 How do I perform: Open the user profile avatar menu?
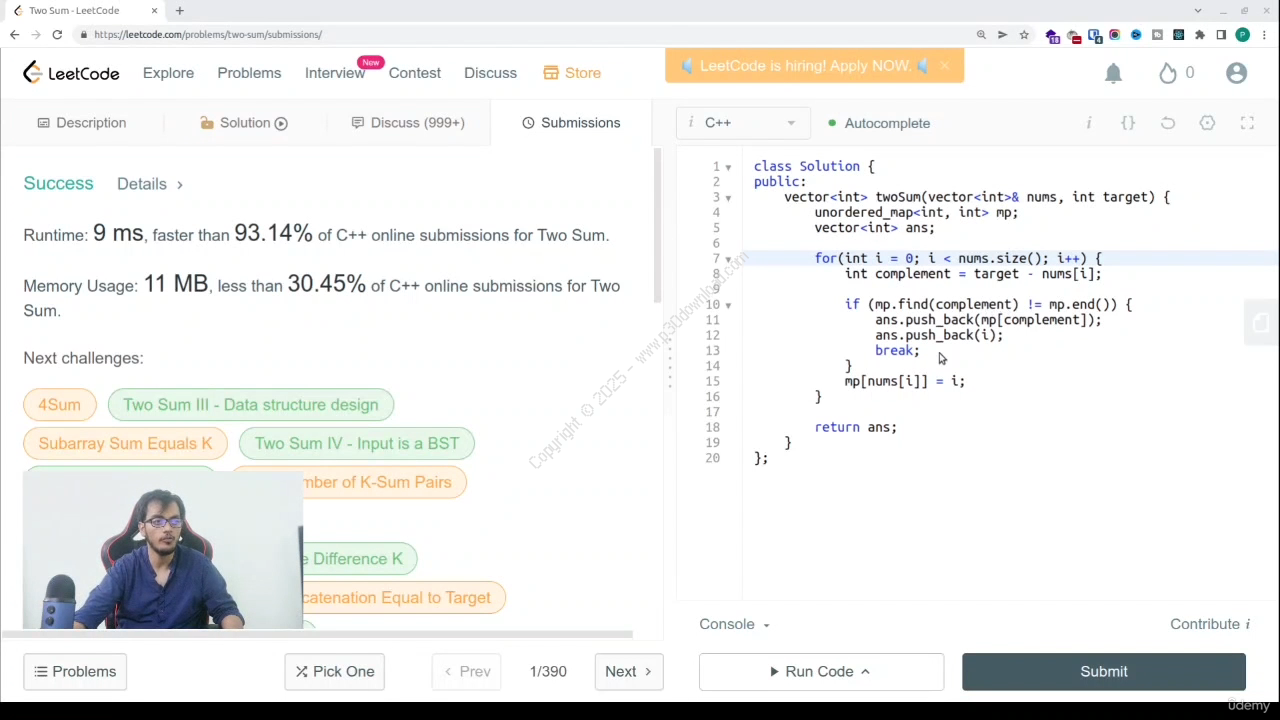click(1236, 73)
